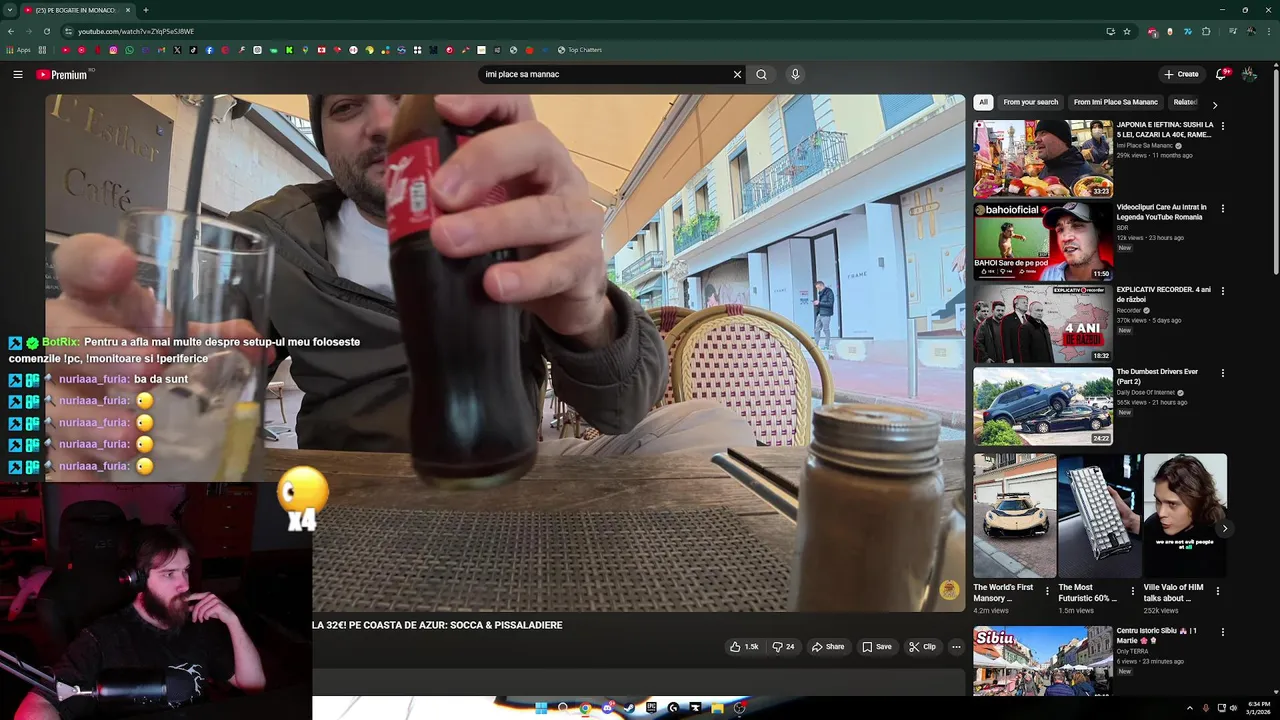Open options for Centru Istoric Sibiu video

point(1222,632)
